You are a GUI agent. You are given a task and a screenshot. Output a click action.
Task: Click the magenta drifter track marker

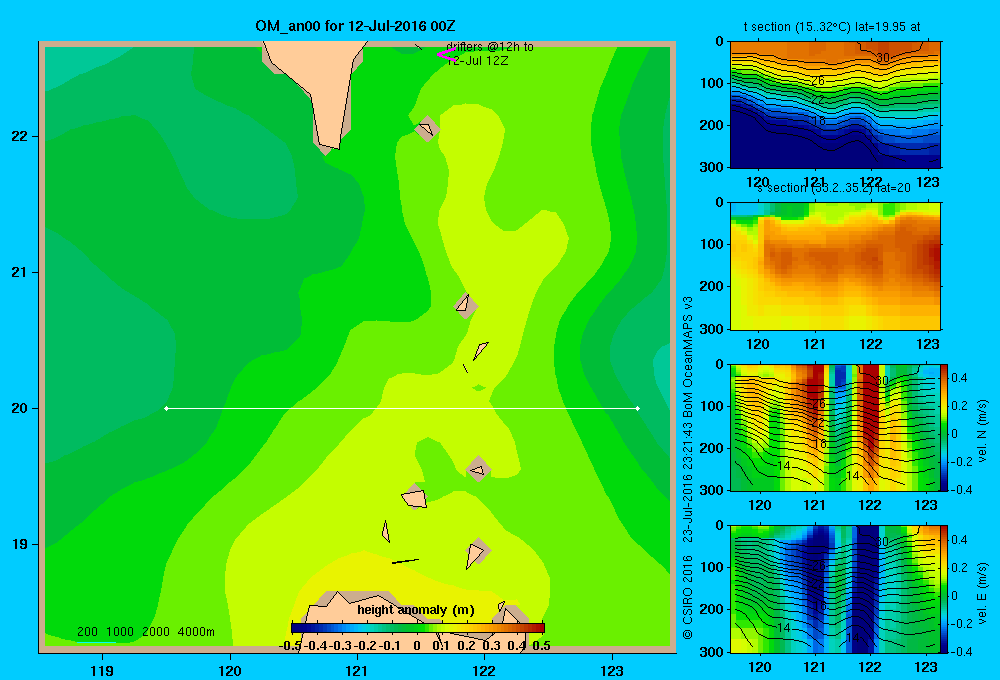(445, 55)
